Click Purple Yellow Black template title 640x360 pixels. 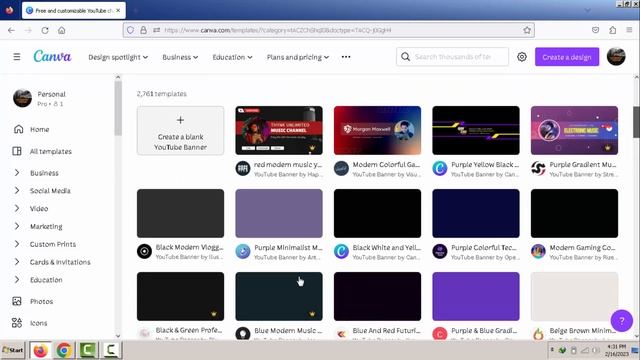[x=485, y=164]
